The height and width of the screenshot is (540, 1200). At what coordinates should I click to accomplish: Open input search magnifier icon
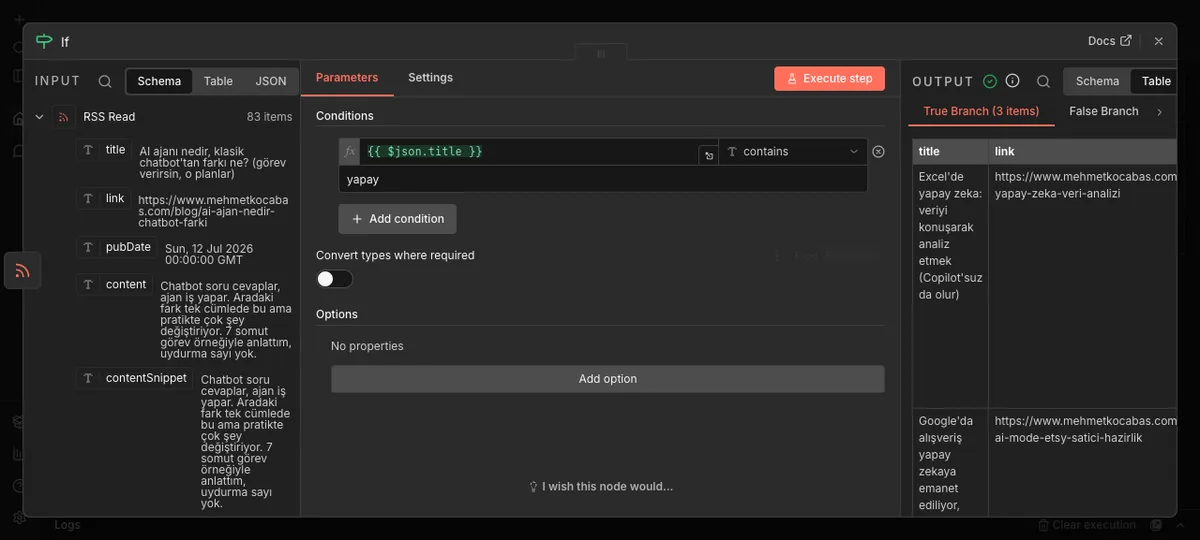click(x=105, y=81)
